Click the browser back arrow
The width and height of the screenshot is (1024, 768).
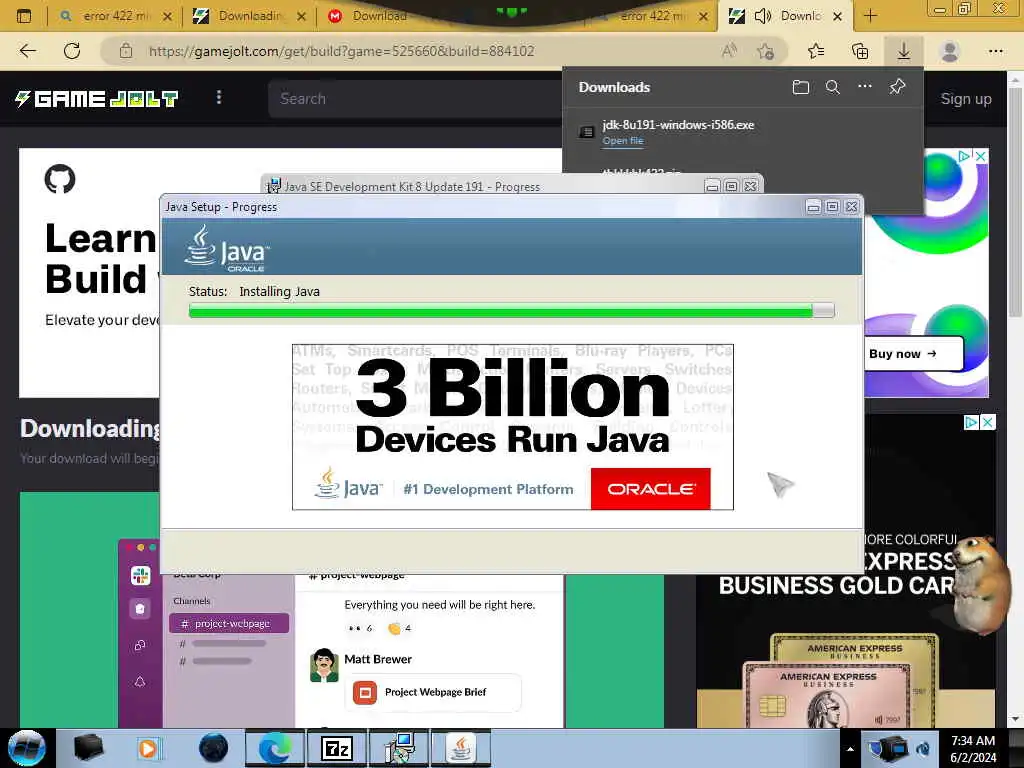coord(27,51)
